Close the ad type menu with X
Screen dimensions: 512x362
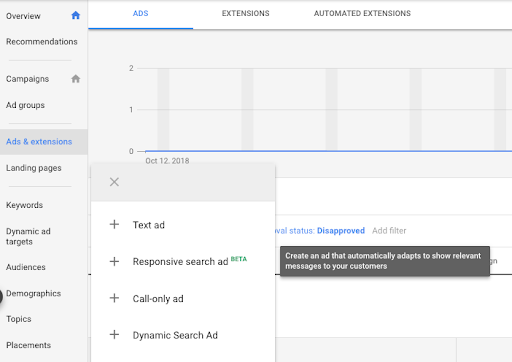[x=114, y=182]
